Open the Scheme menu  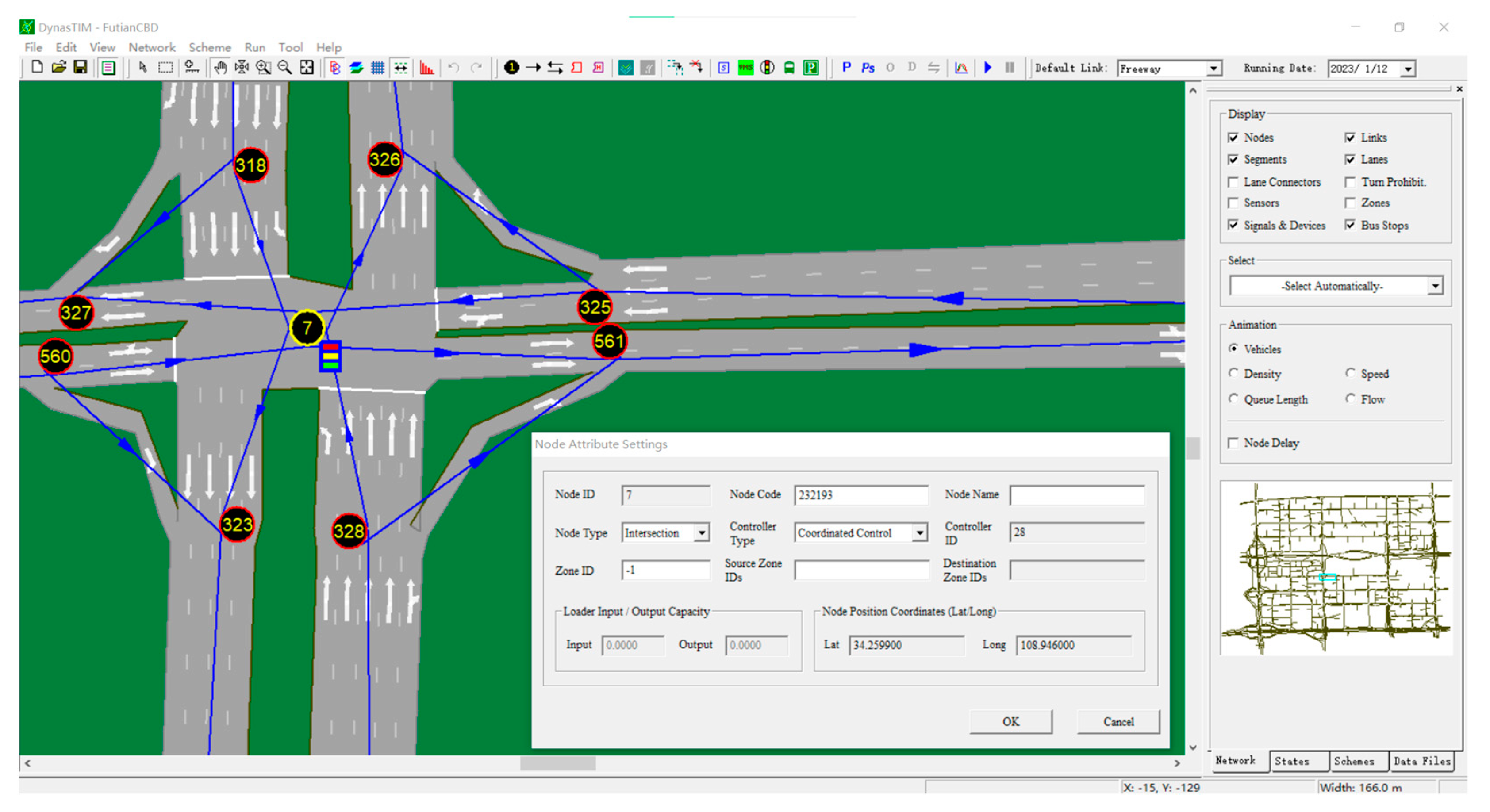click(x=209, y=47)
